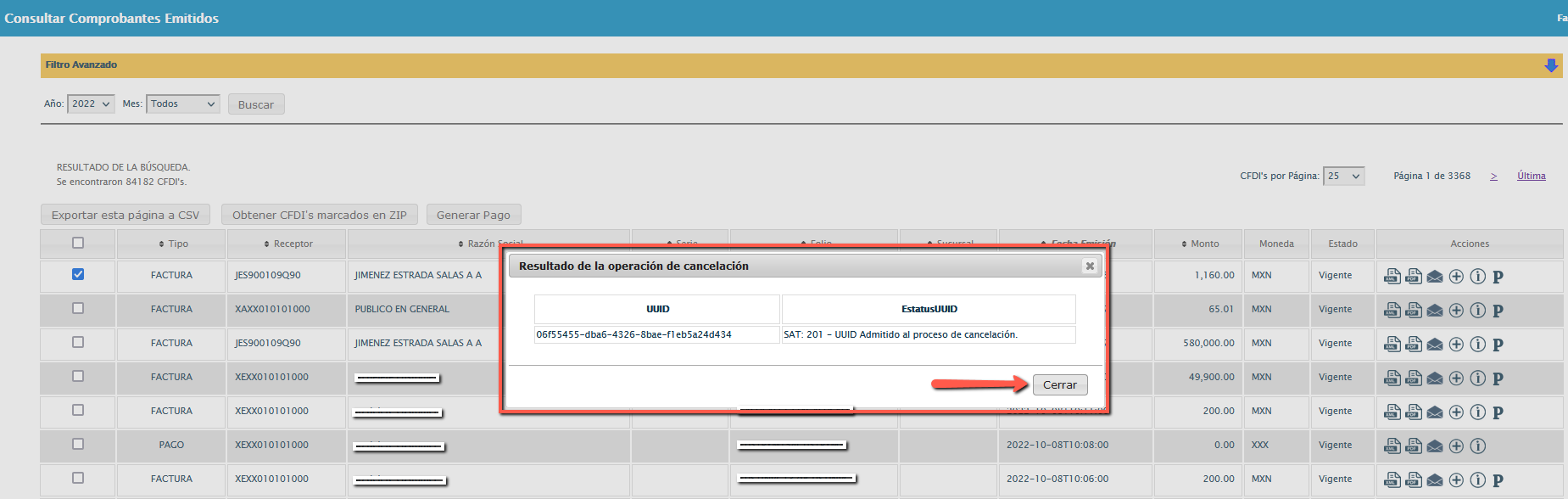Toggle the select-all checkbox in table header
Image resolution: width=1568 pixels, height=499 pixels.
pyautogui.click(x=78, y=243)
